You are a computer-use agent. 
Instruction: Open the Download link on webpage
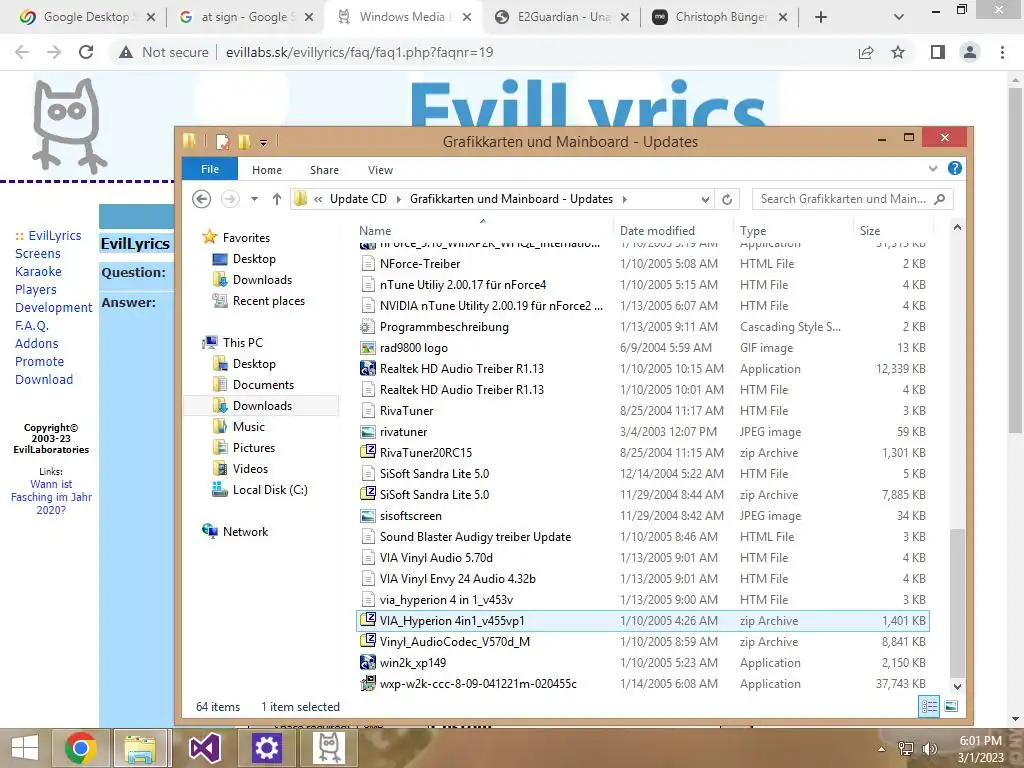click(44, 379)
